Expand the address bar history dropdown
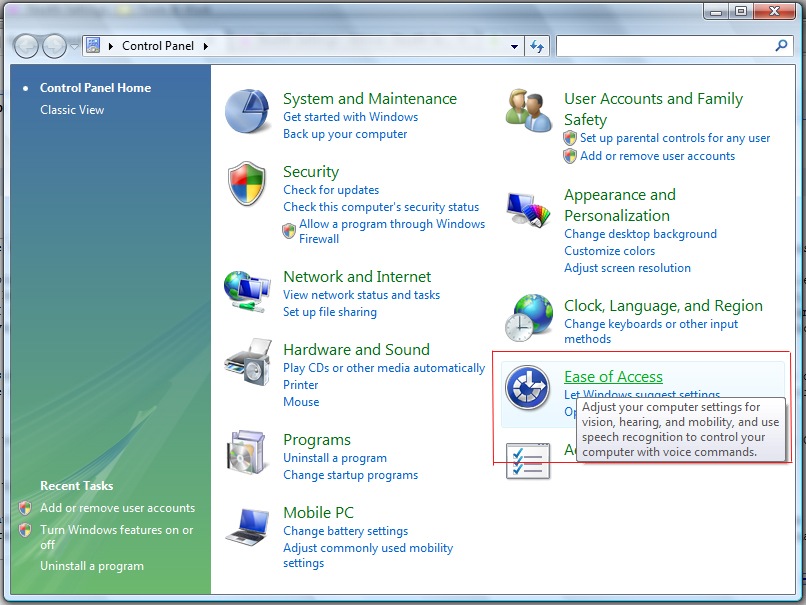Screen dimensions: 806x605 [x=514, y=46]
